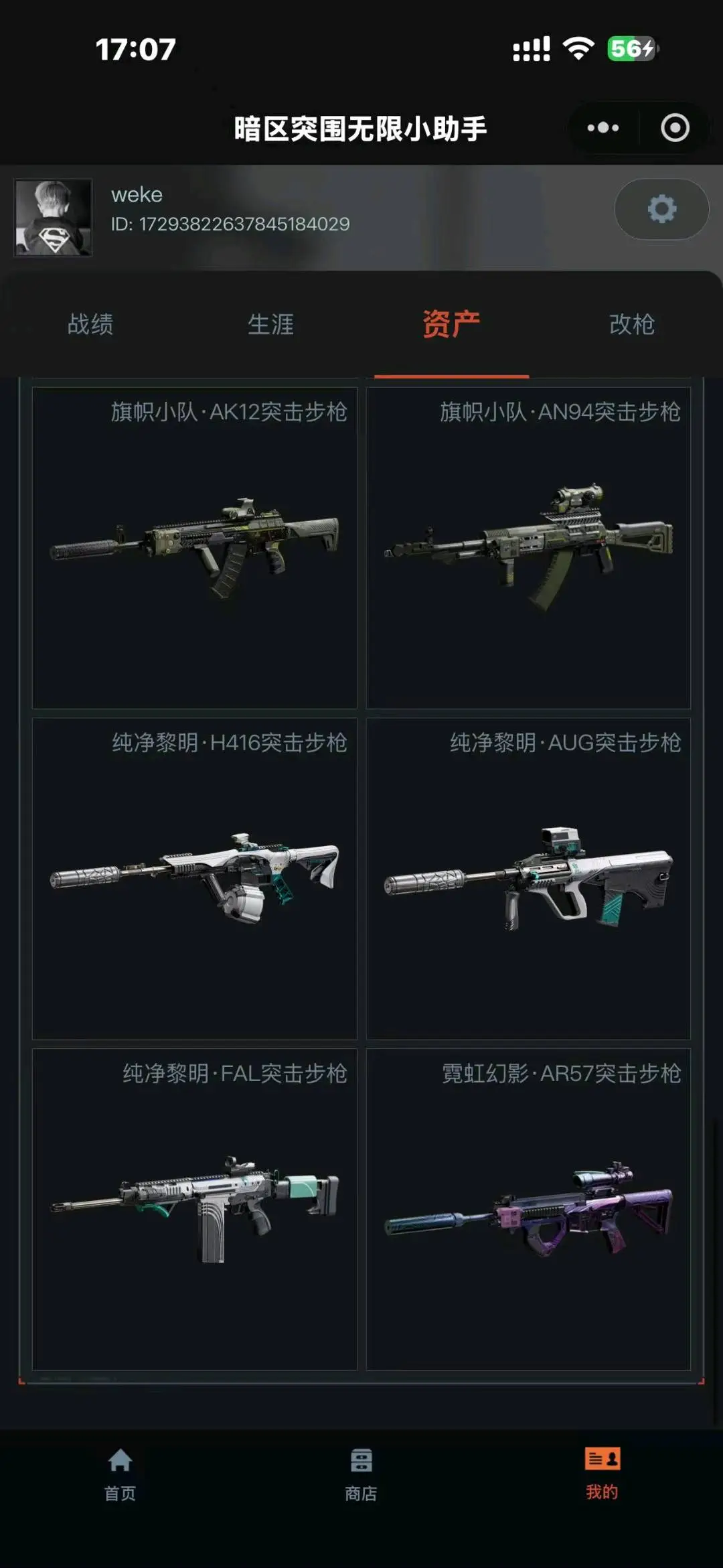The height and width of the screenshot is (1568, 723).
Task: Select 霓虹幻影·AR57突击步枪 skin card
Action: tap(528, 1210)
